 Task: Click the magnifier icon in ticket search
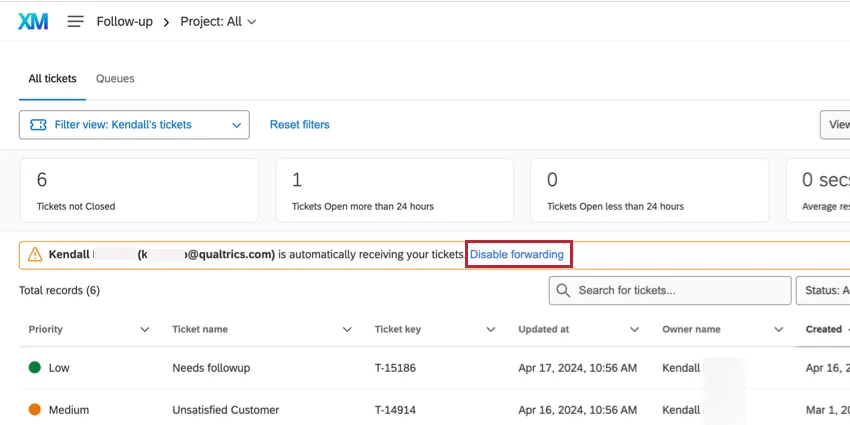point(564,291)
